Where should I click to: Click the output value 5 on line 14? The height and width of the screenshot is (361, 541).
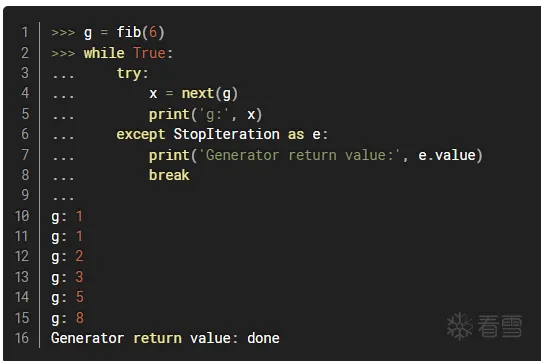(80, 297)
